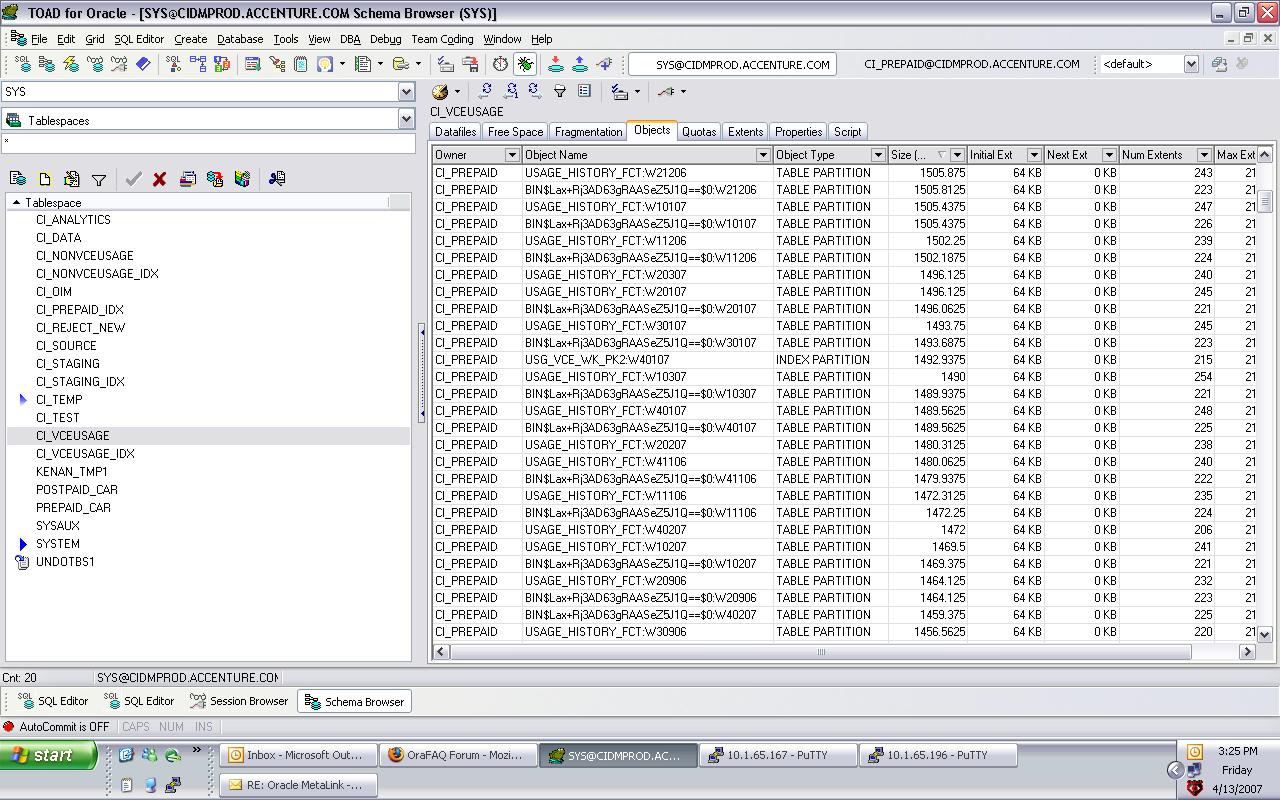The image size is (1280, 800).
Task: Switch to CI_PREPAID@CIDMPROD connection
Action: point(972,64)
